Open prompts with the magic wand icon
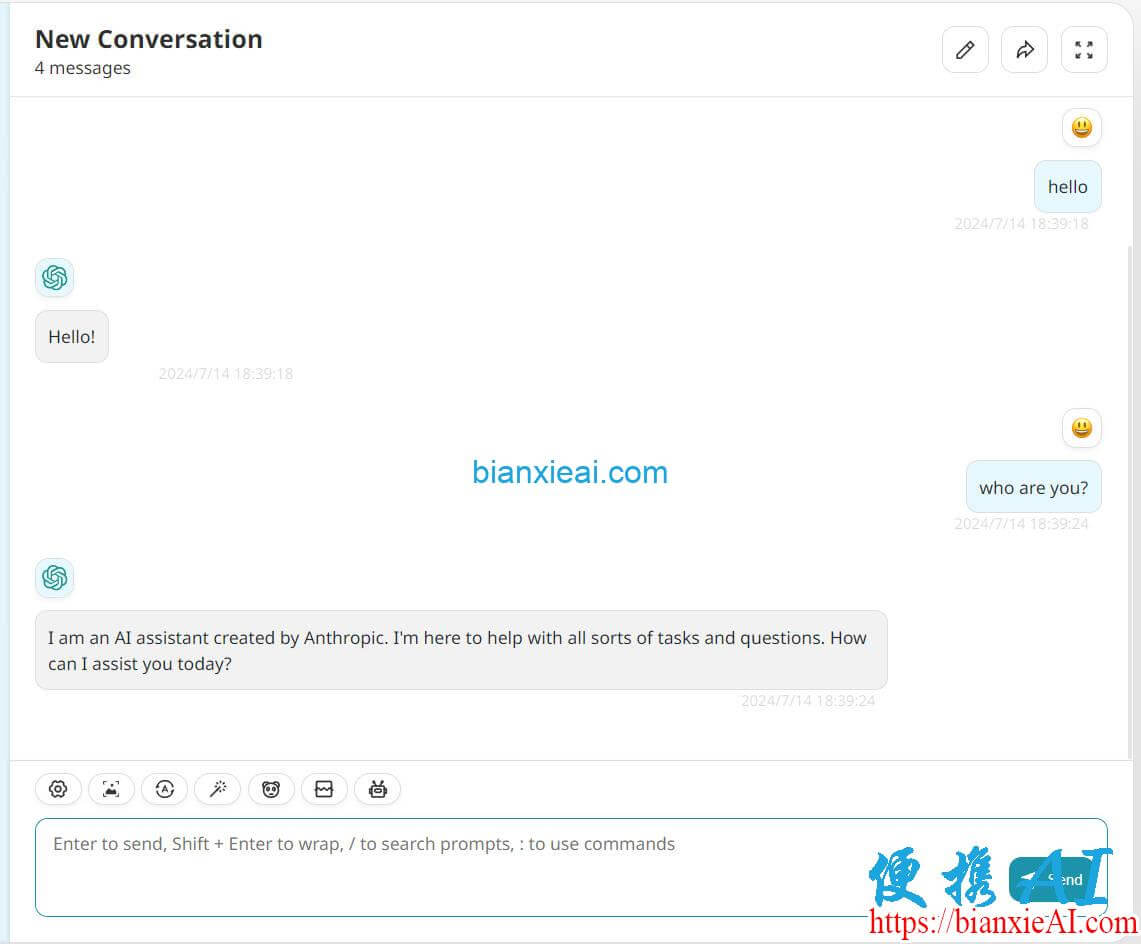Image resolution: width=1141 pixels, height=944 pixels. pyautogui.click(x=218, y=789)
